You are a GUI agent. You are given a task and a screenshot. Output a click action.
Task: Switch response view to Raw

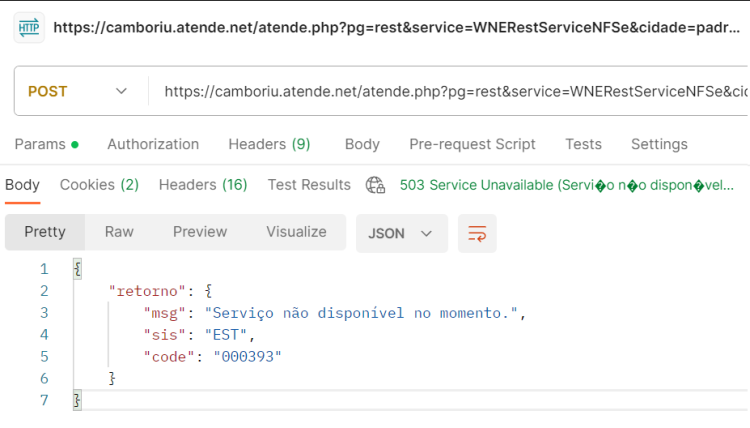pos(119,232)
